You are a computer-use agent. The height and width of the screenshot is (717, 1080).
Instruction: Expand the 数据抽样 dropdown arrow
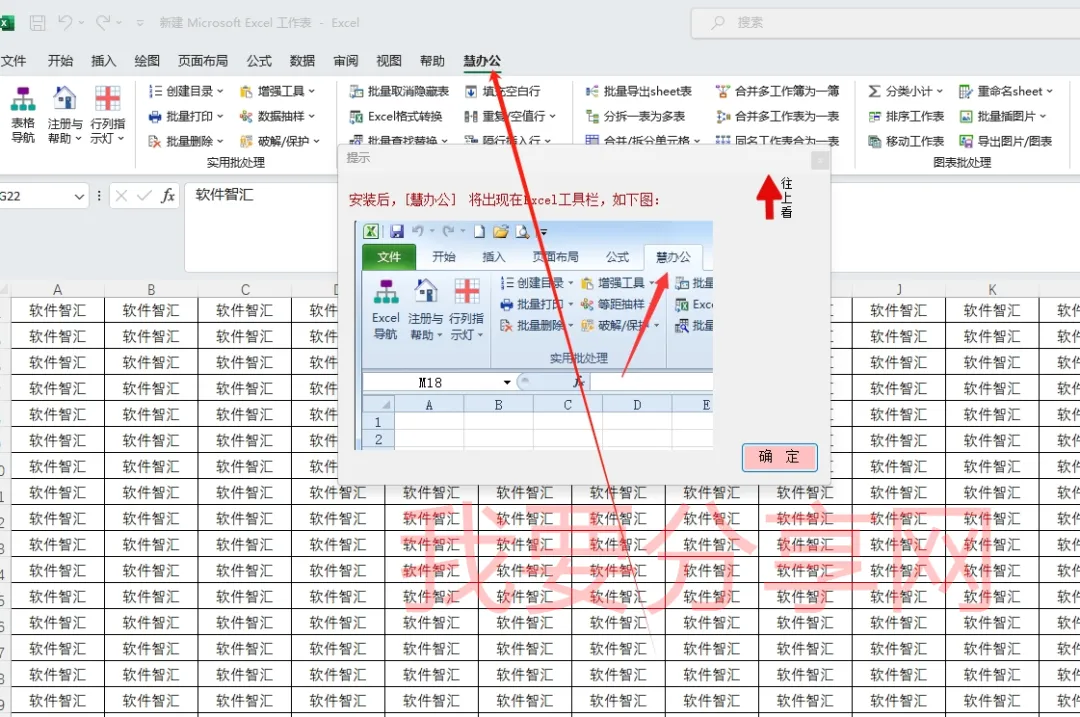(312, 116)
